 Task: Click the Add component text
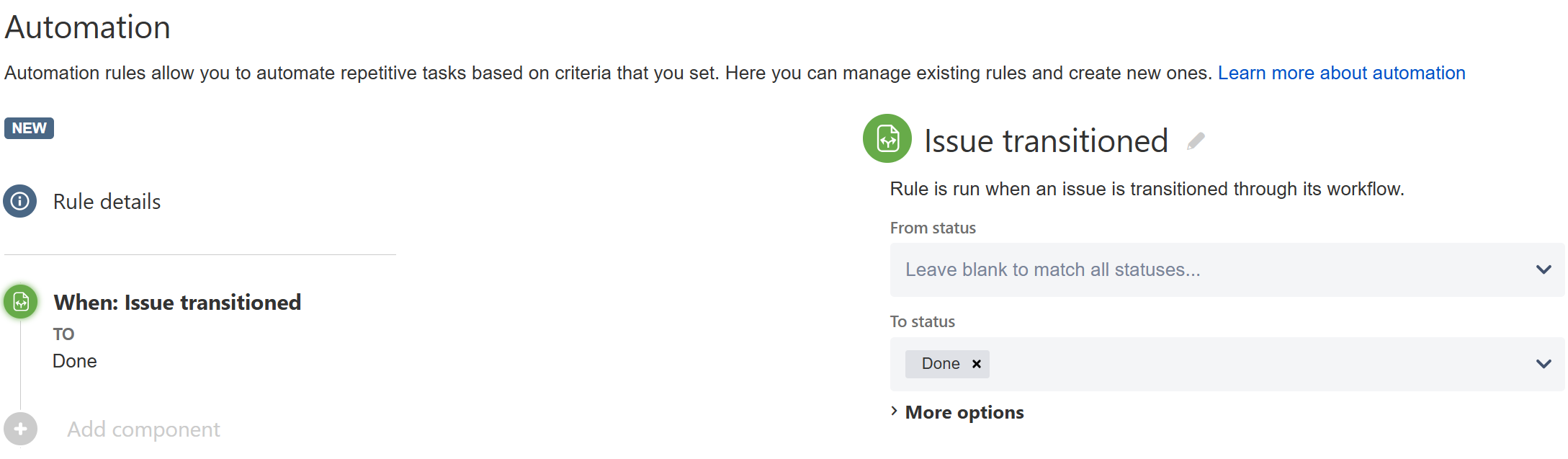(143, 429)
